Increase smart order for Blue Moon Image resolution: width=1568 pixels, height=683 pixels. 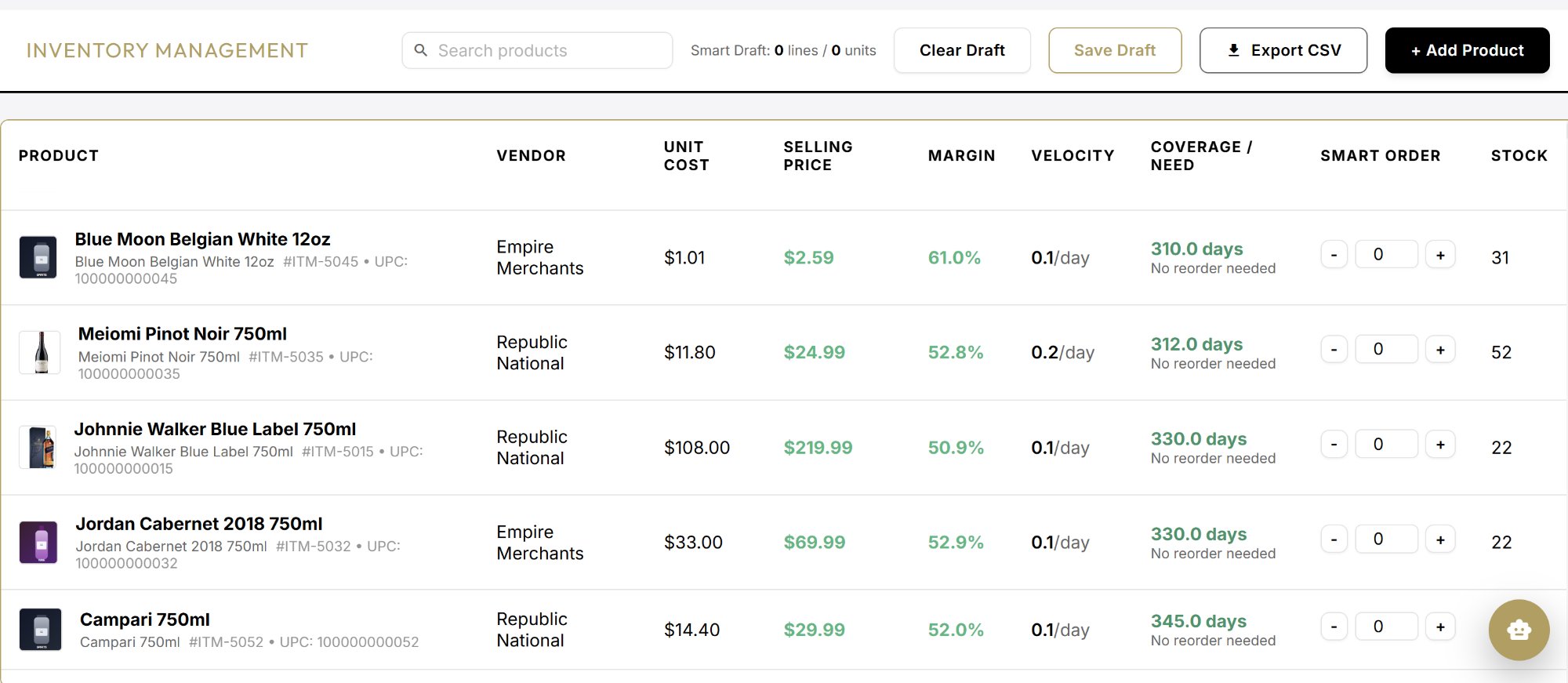(x=1440, y=255)
